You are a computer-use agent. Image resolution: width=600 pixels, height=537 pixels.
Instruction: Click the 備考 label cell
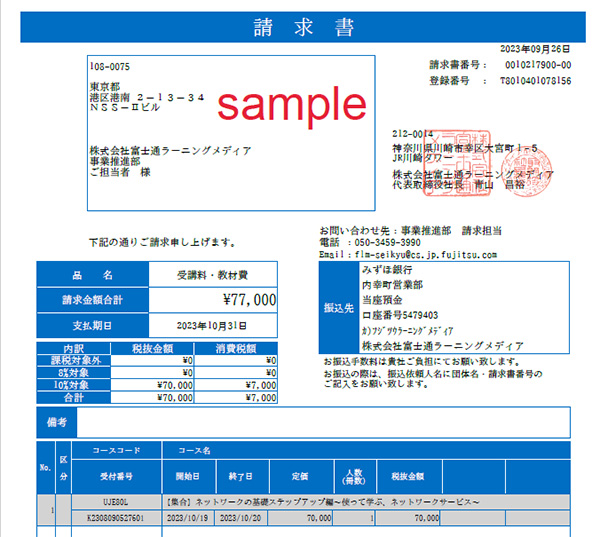(x=57, y=422)
